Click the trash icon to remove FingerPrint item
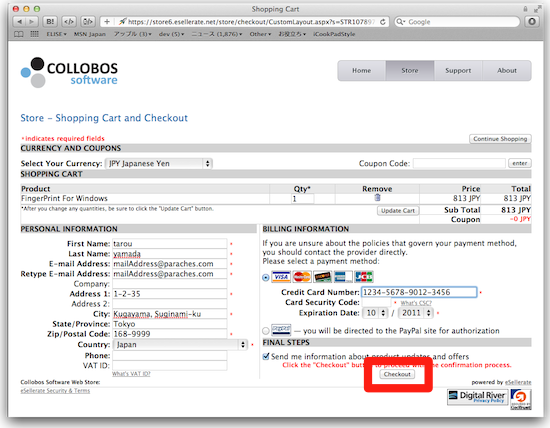 click(x=377, y=198)
